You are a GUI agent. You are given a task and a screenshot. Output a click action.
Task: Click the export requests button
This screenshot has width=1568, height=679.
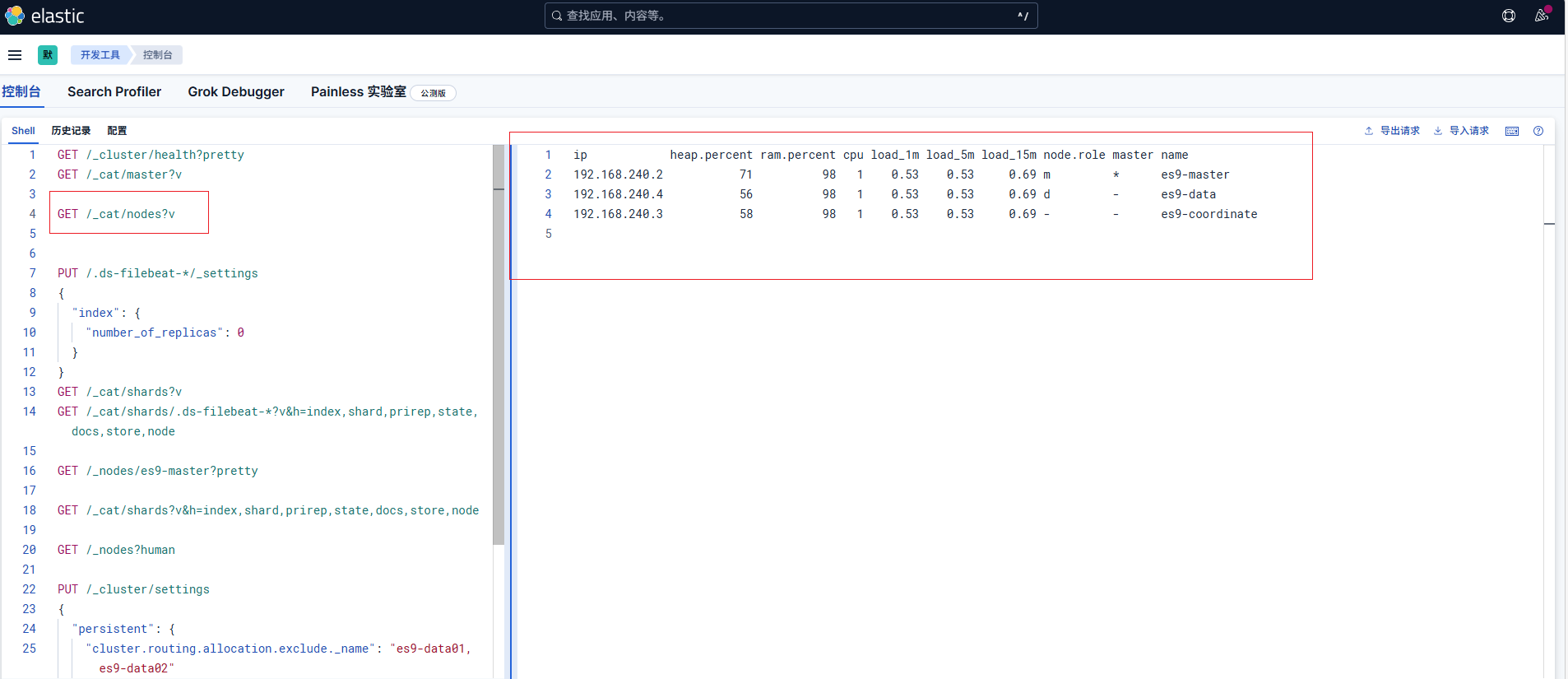[1392, 131]
